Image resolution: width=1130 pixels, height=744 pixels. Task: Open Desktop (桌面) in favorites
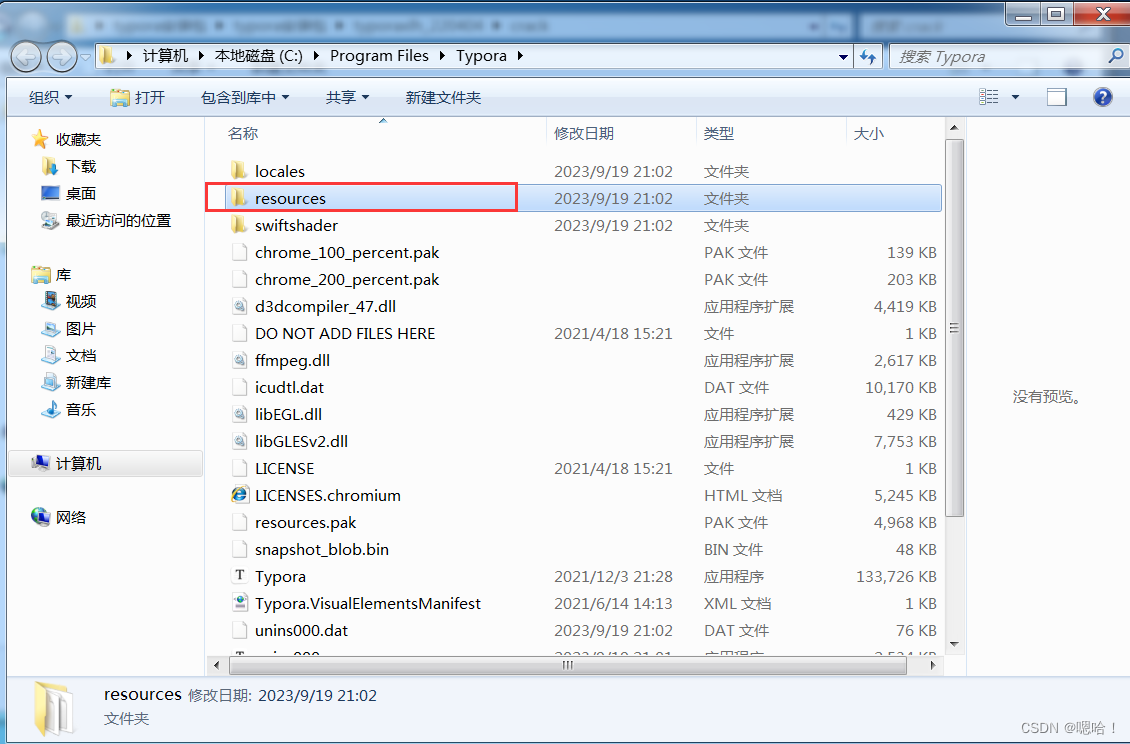[81, 193]
